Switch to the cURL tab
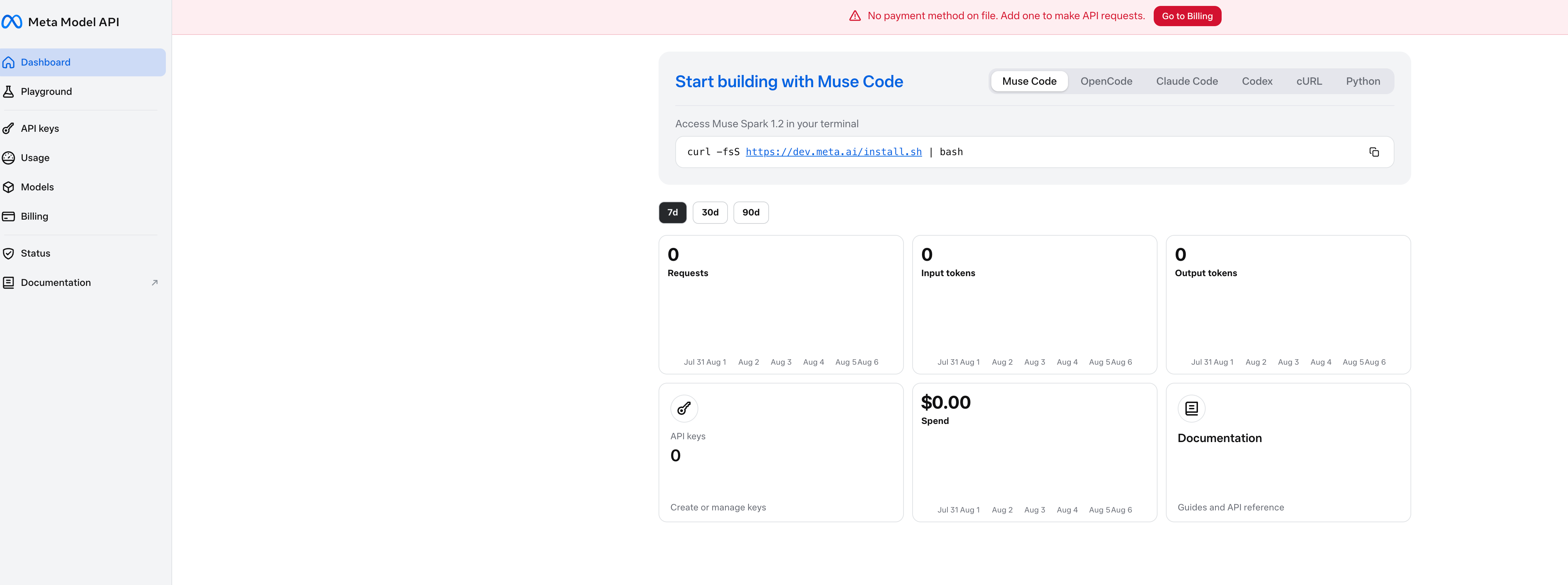This screenshot has width=1568, height=585. click(1309, 82)
